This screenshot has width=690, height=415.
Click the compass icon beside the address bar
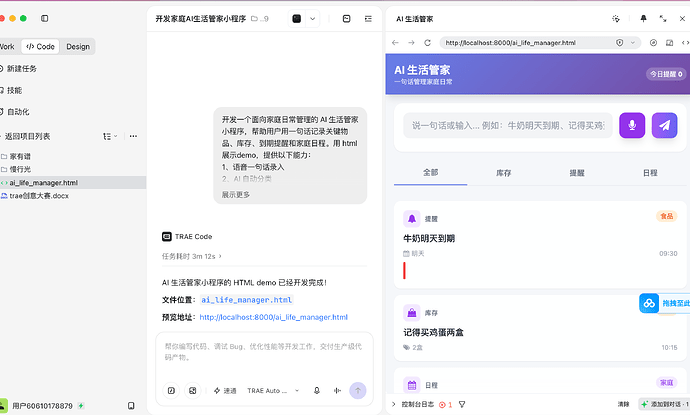pyautogui.click(x=653, y=43)
